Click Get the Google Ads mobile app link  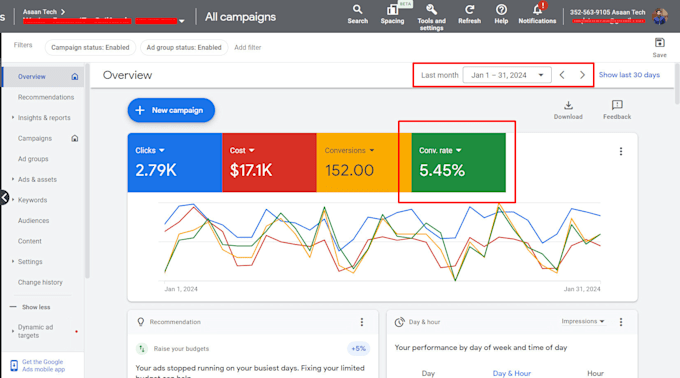pos(43,365)
